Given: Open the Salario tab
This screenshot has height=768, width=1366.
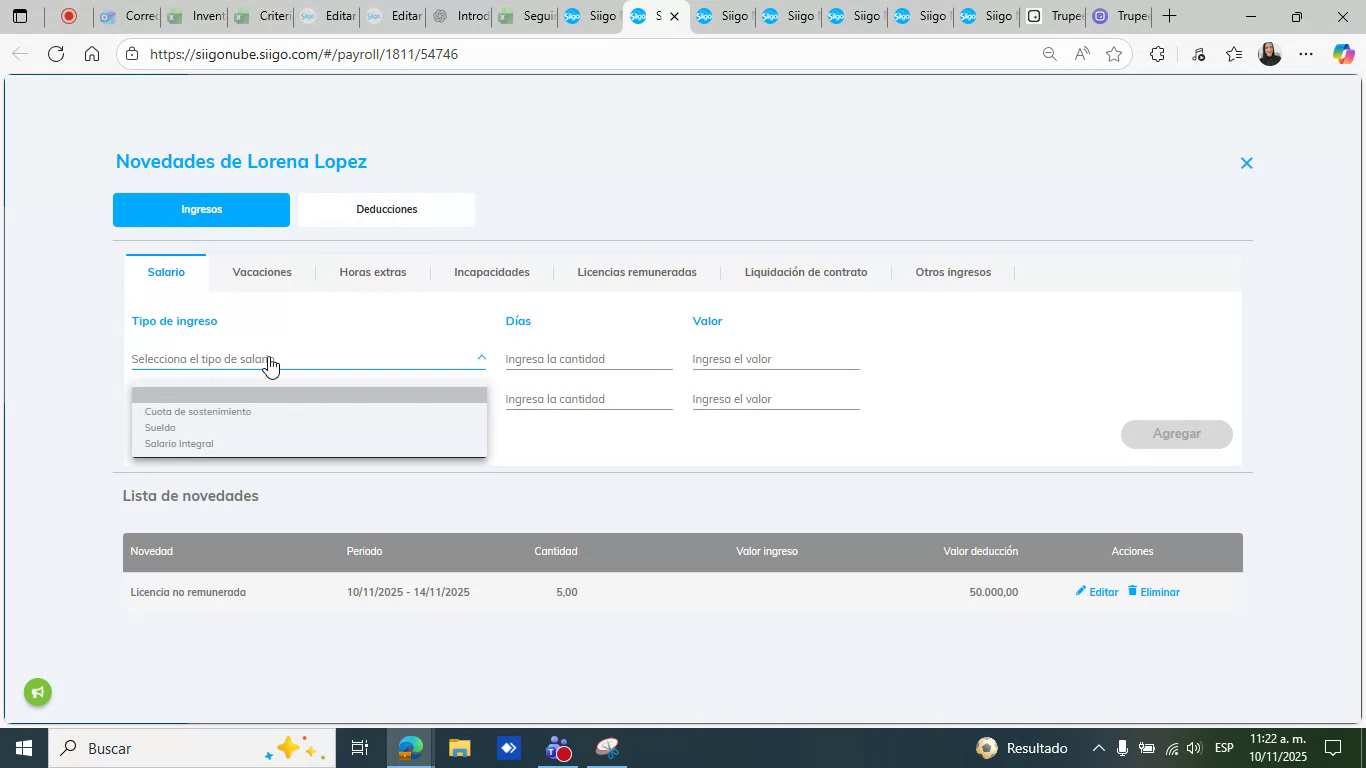Looking at the screenshot, I should coord(166,272).
